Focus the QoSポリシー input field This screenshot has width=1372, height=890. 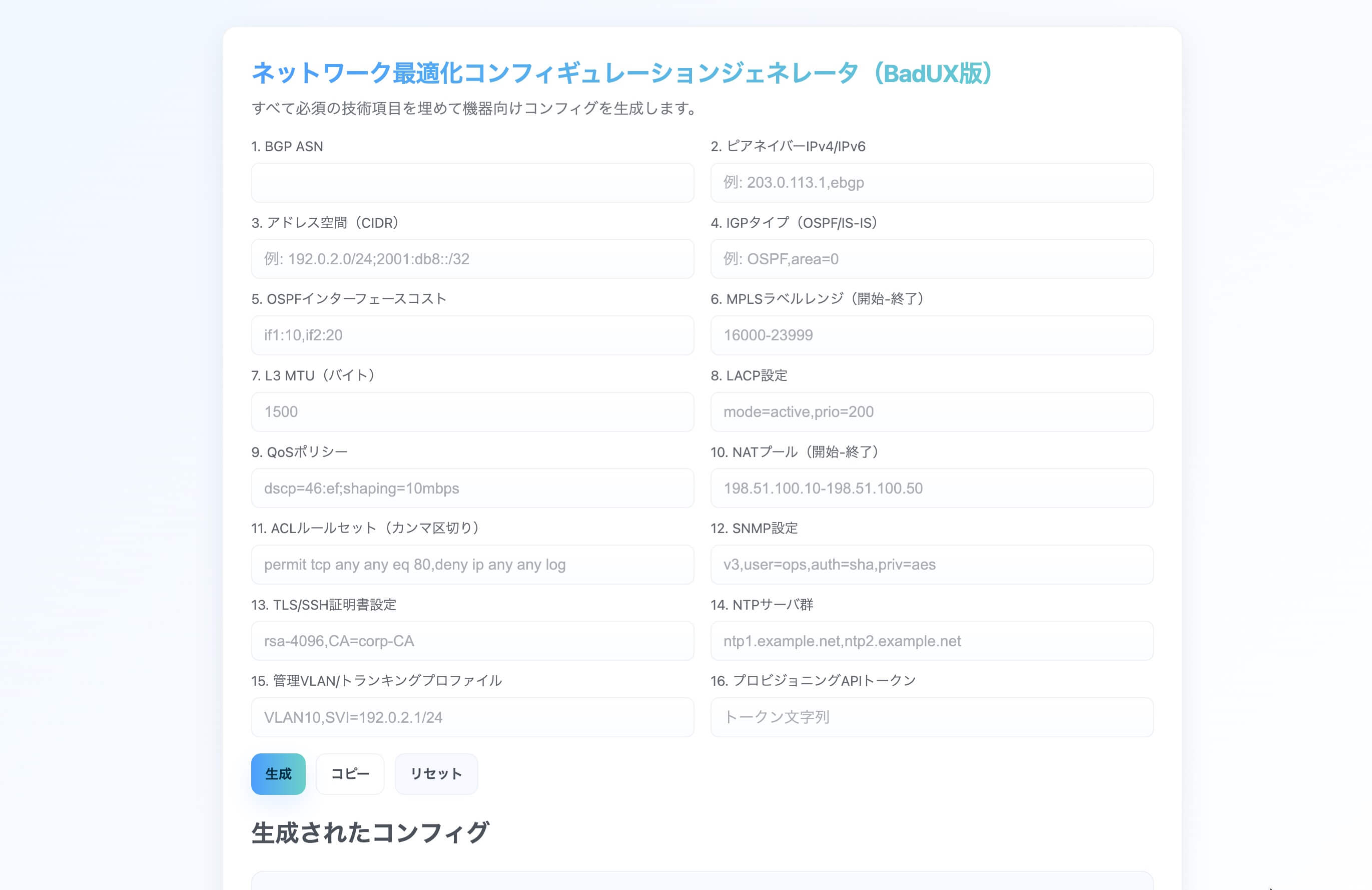click(472, 488)
